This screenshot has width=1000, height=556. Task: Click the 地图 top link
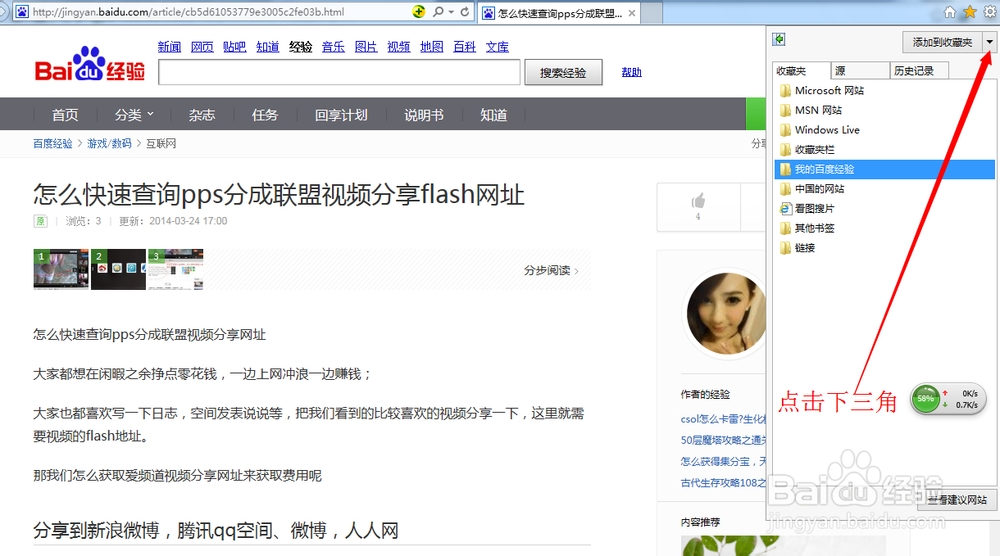432,47
